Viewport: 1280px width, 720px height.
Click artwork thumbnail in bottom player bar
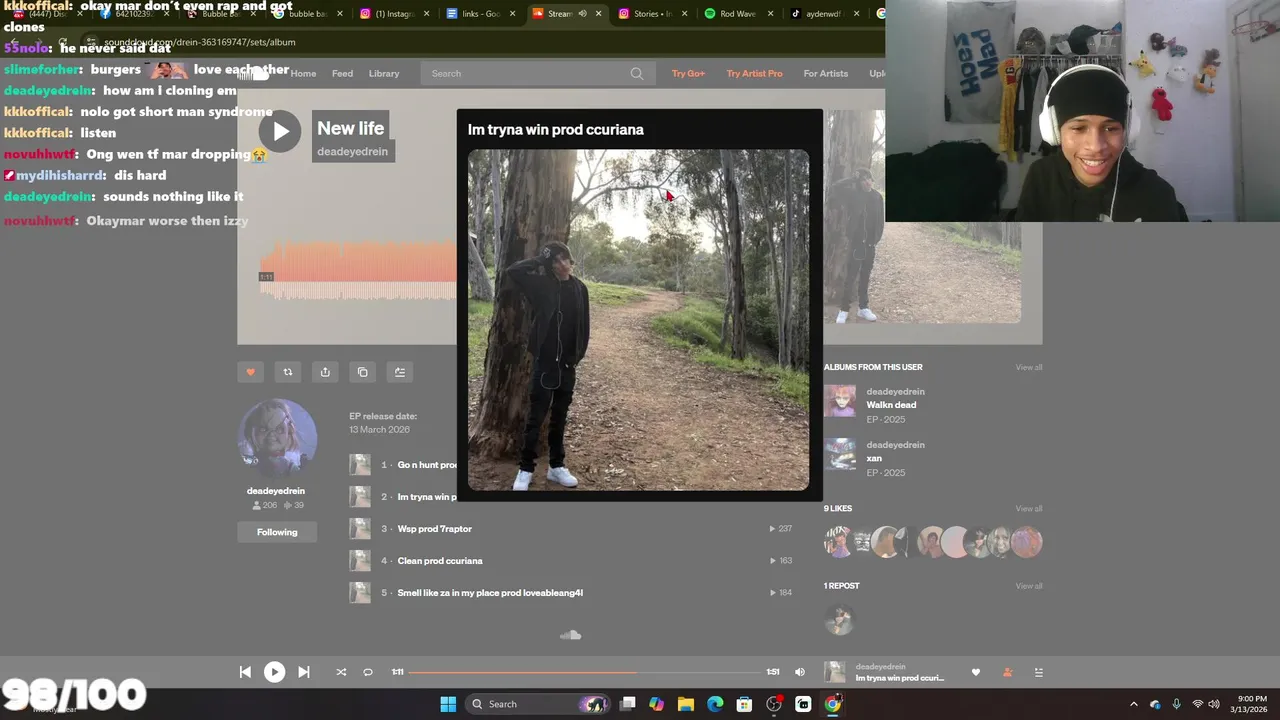[834, 672]
